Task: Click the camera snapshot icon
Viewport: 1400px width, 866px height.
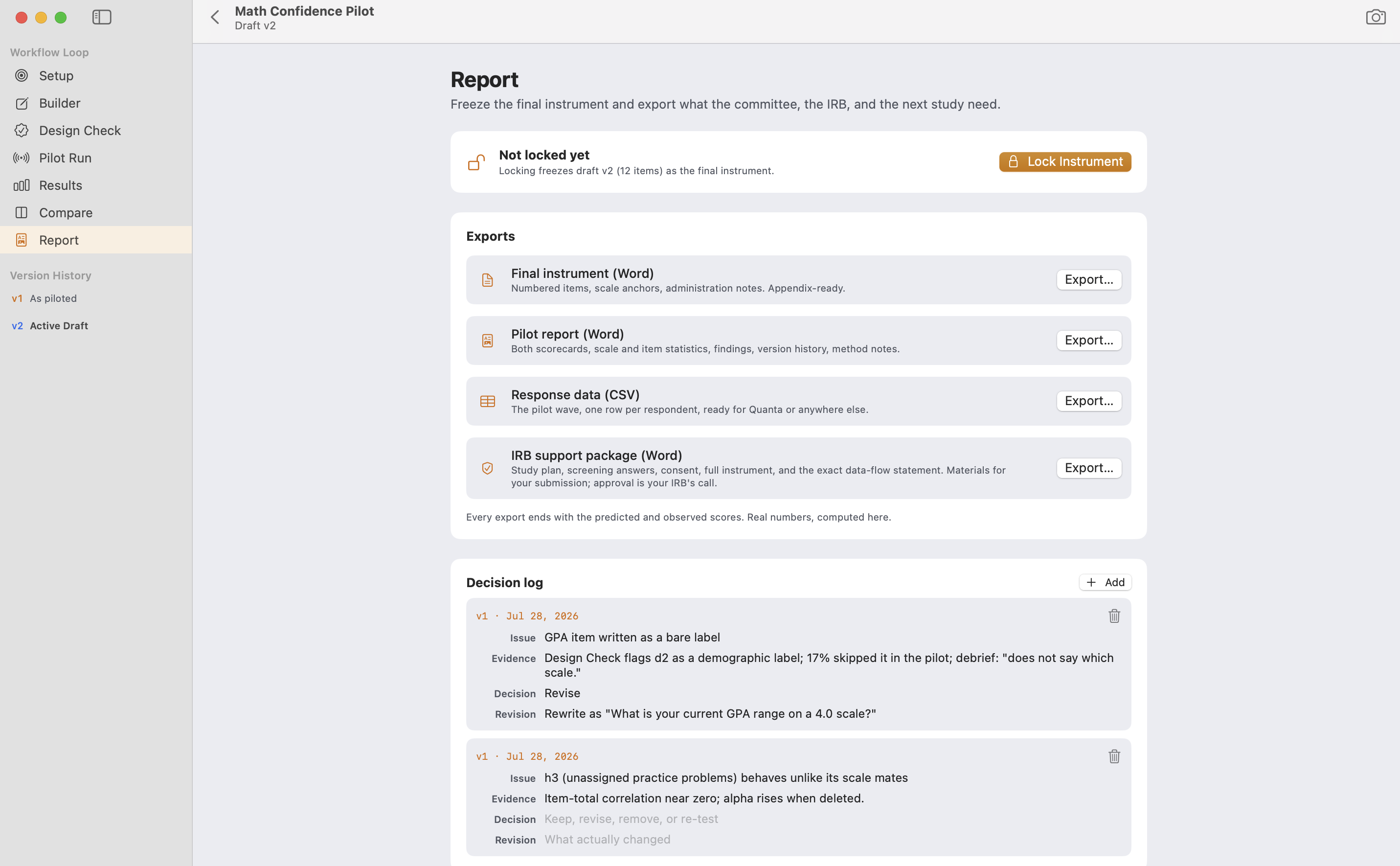Action: click(x=1376, y=17)
